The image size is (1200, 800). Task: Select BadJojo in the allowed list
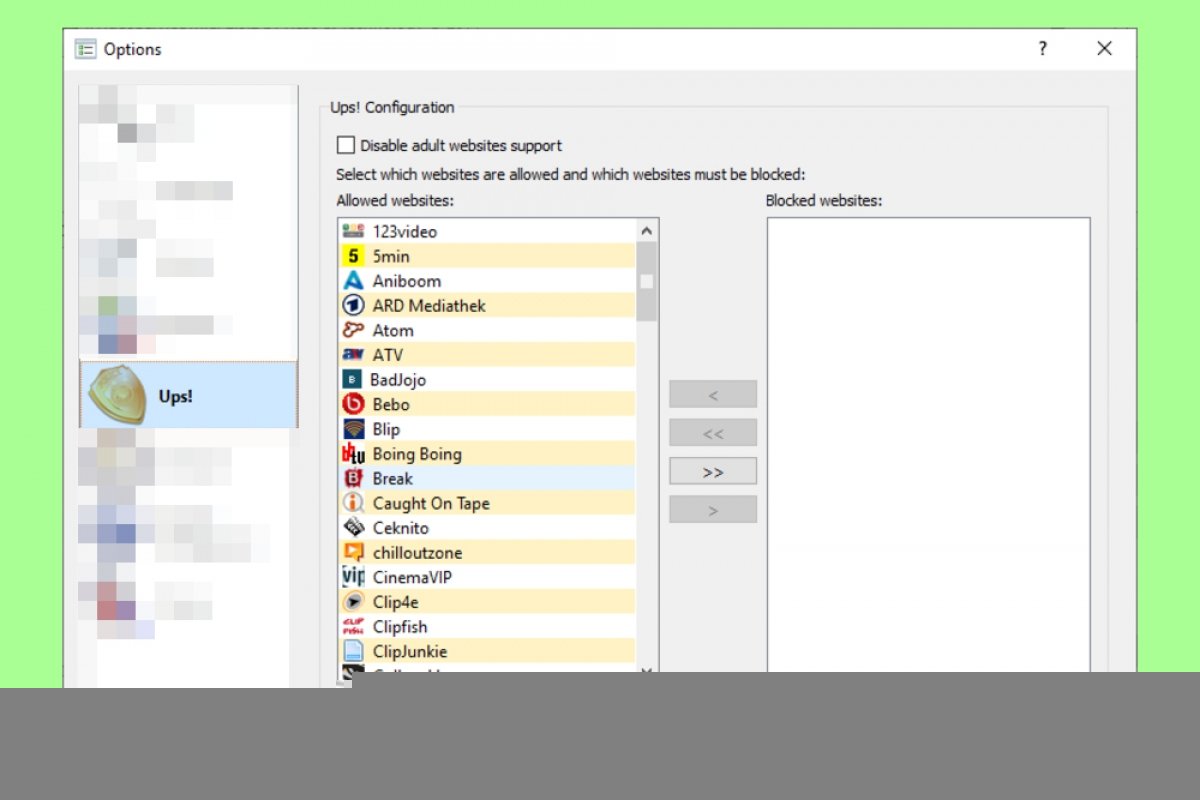coord(487,380)
